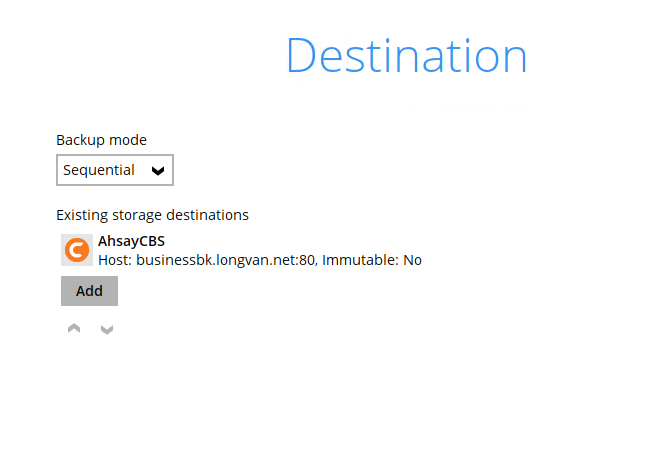Click the word Host in destination details

[x=114, y=260]
